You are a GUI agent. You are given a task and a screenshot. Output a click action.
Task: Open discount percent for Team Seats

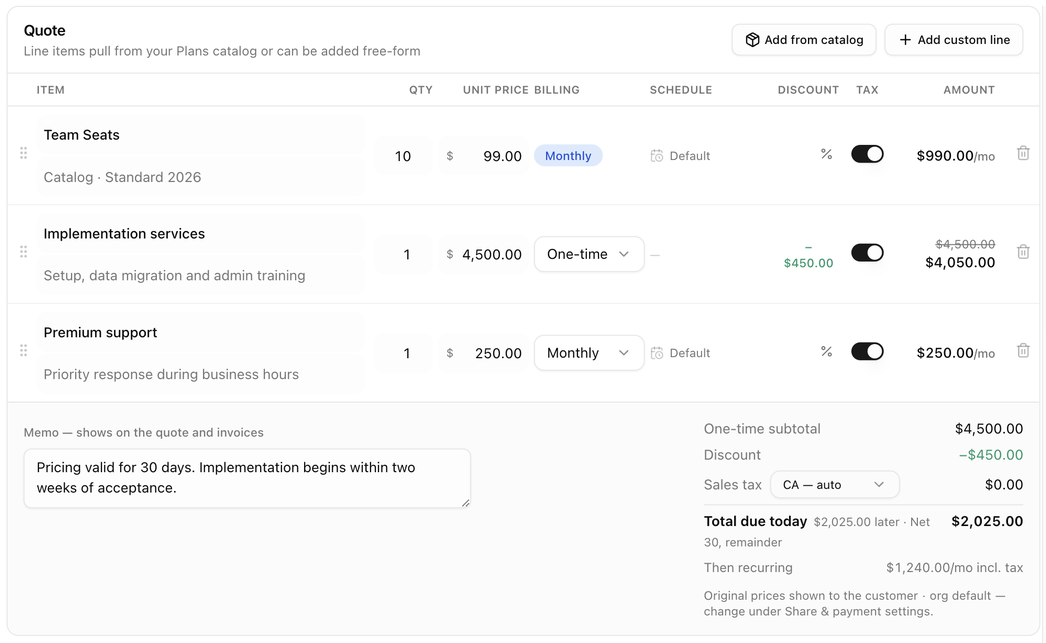827,154
